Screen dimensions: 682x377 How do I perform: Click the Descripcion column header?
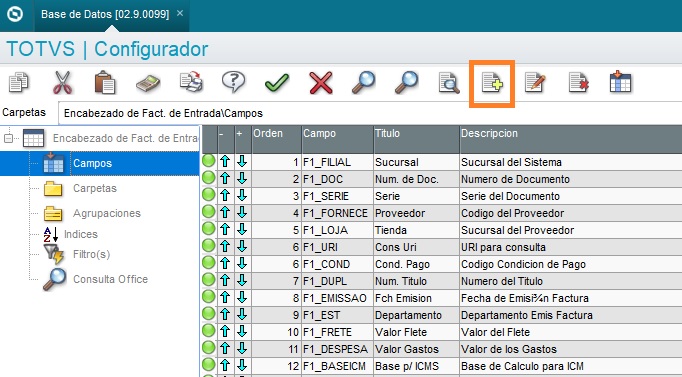coord(571,139)
